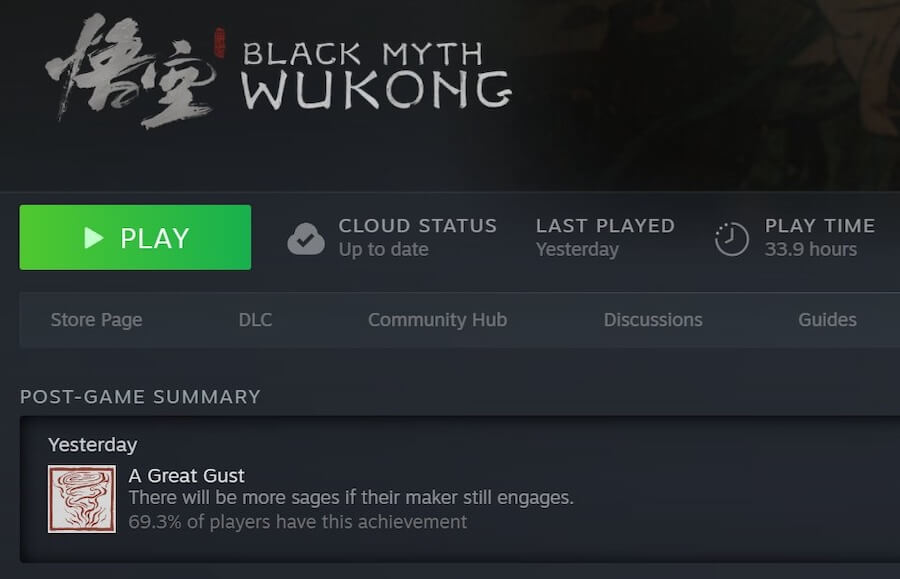Click the play triangle icon

click(x=94, y=238)
